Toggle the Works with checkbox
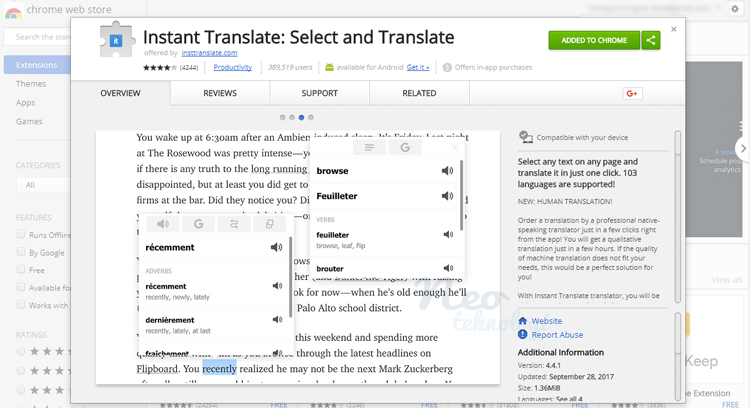This screenshot has height=408, width=750. [21, 305]
